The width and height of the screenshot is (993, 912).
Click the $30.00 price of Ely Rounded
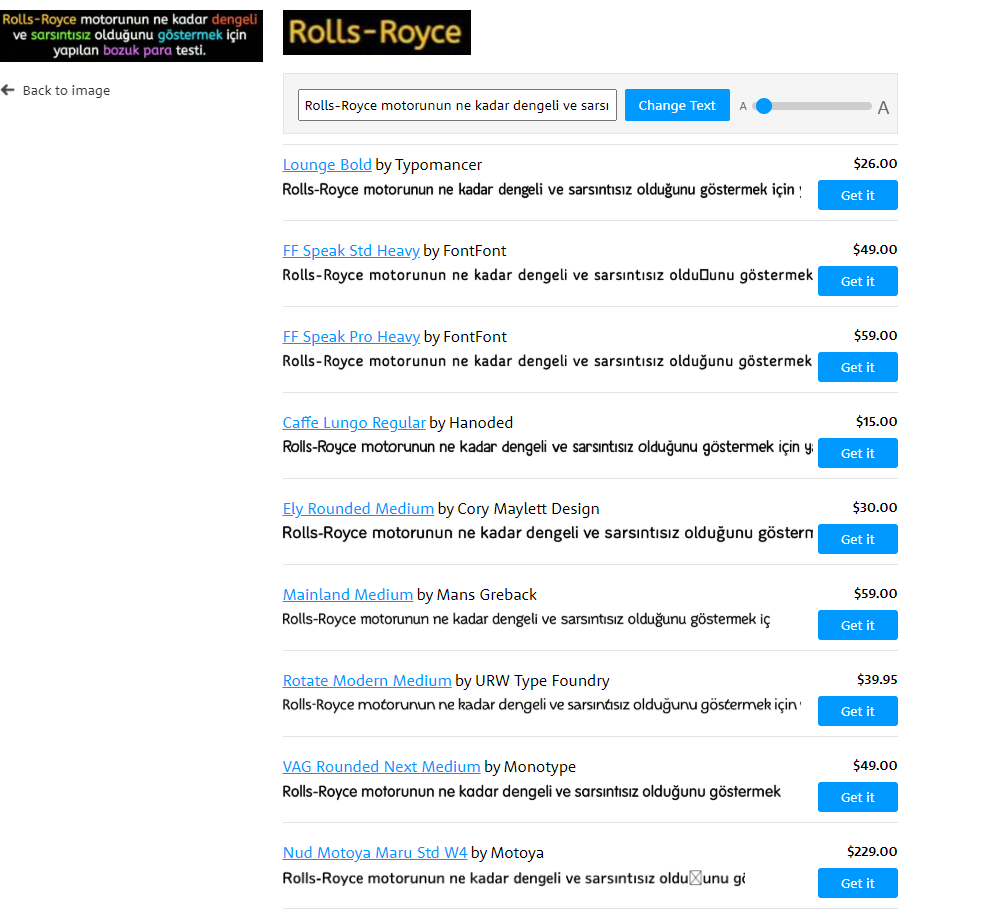(875, 507)
